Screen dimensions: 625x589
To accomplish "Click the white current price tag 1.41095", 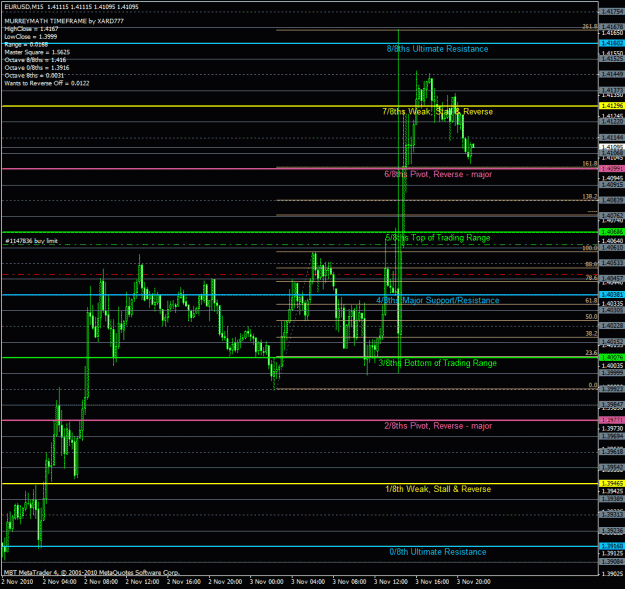I will click(x=612, y=147).
